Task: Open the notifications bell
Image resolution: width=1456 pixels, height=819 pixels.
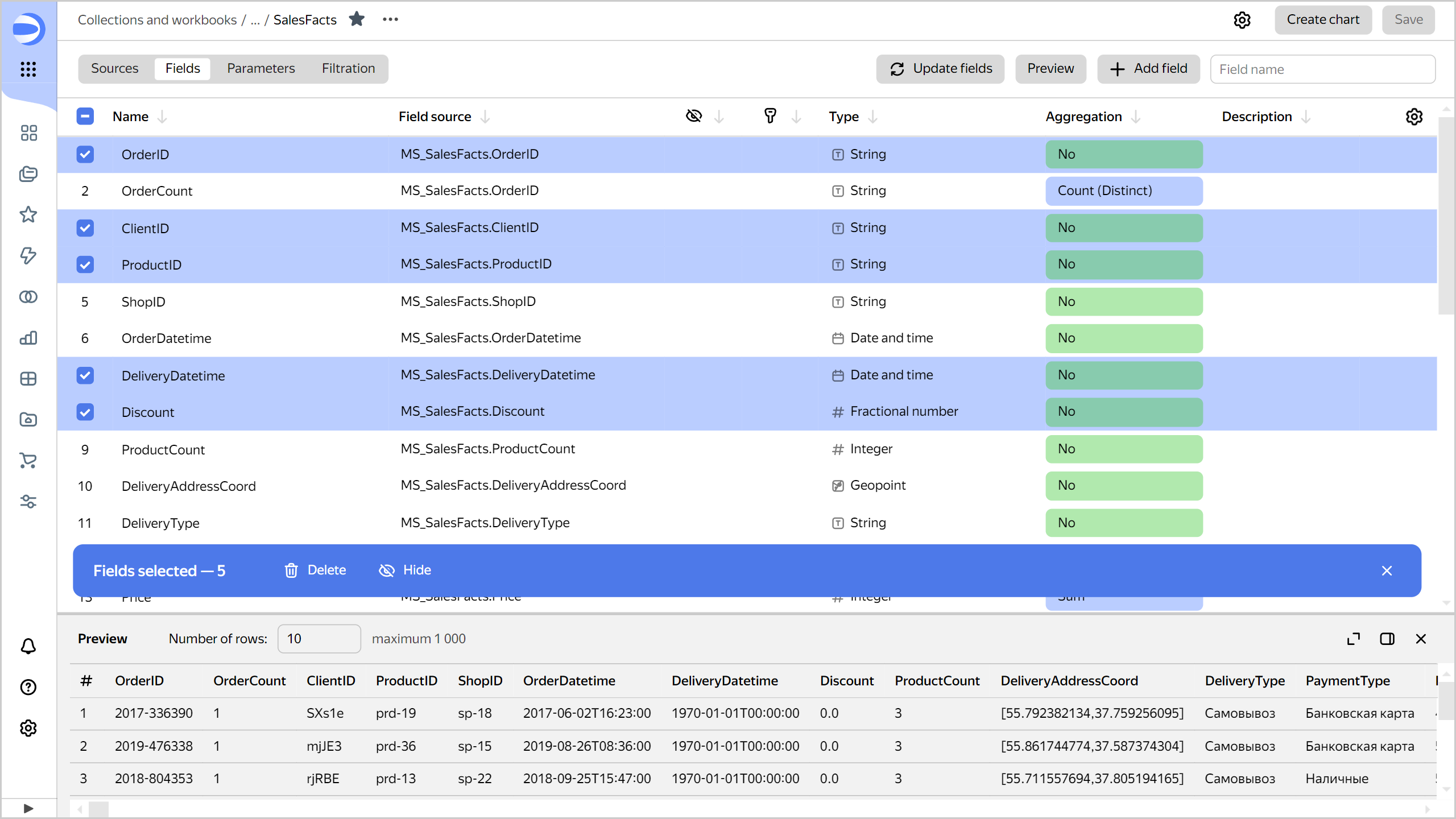Action: tap(28, 646)
